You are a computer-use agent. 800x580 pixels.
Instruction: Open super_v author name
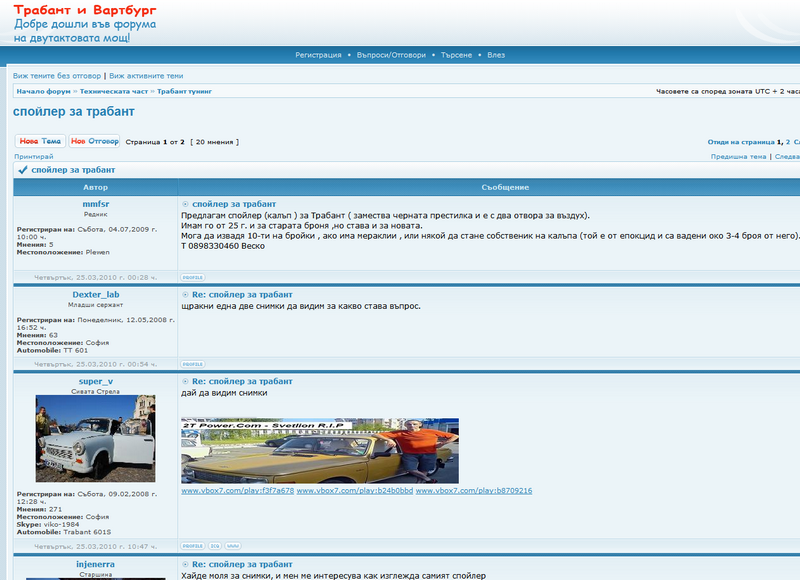point(96,382)
